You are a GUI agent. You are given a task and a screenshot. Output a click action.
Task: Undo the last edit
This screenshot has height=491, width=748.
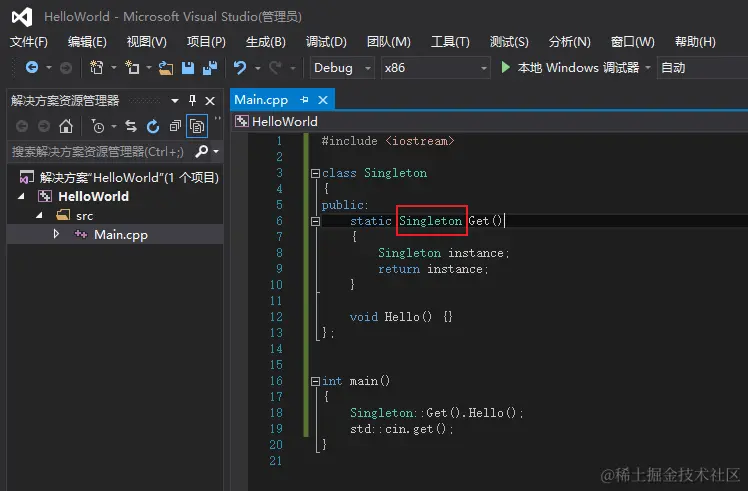(240, 68)
